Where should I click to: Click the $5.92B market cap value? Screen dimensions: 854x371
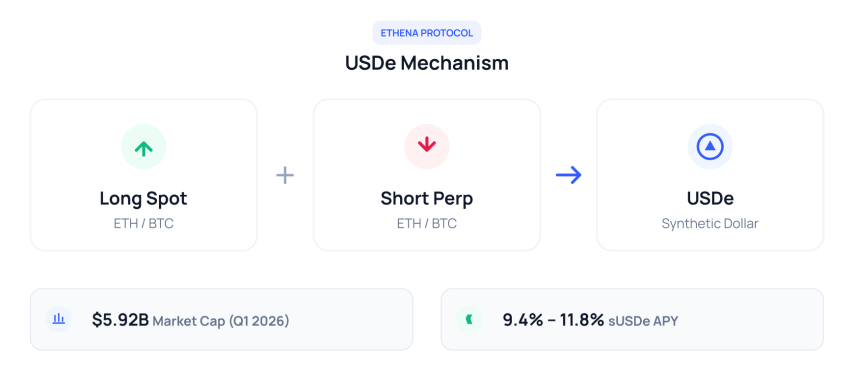click(x=120, y=320)
